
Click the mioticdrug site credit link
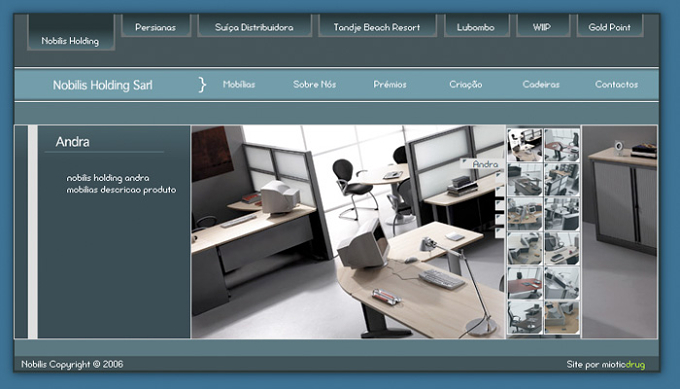(623, 365)
